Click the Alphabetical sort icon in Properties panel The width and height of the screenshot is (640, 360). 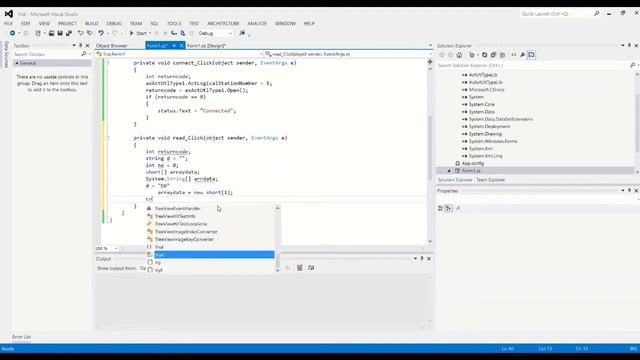pos(449,209)
